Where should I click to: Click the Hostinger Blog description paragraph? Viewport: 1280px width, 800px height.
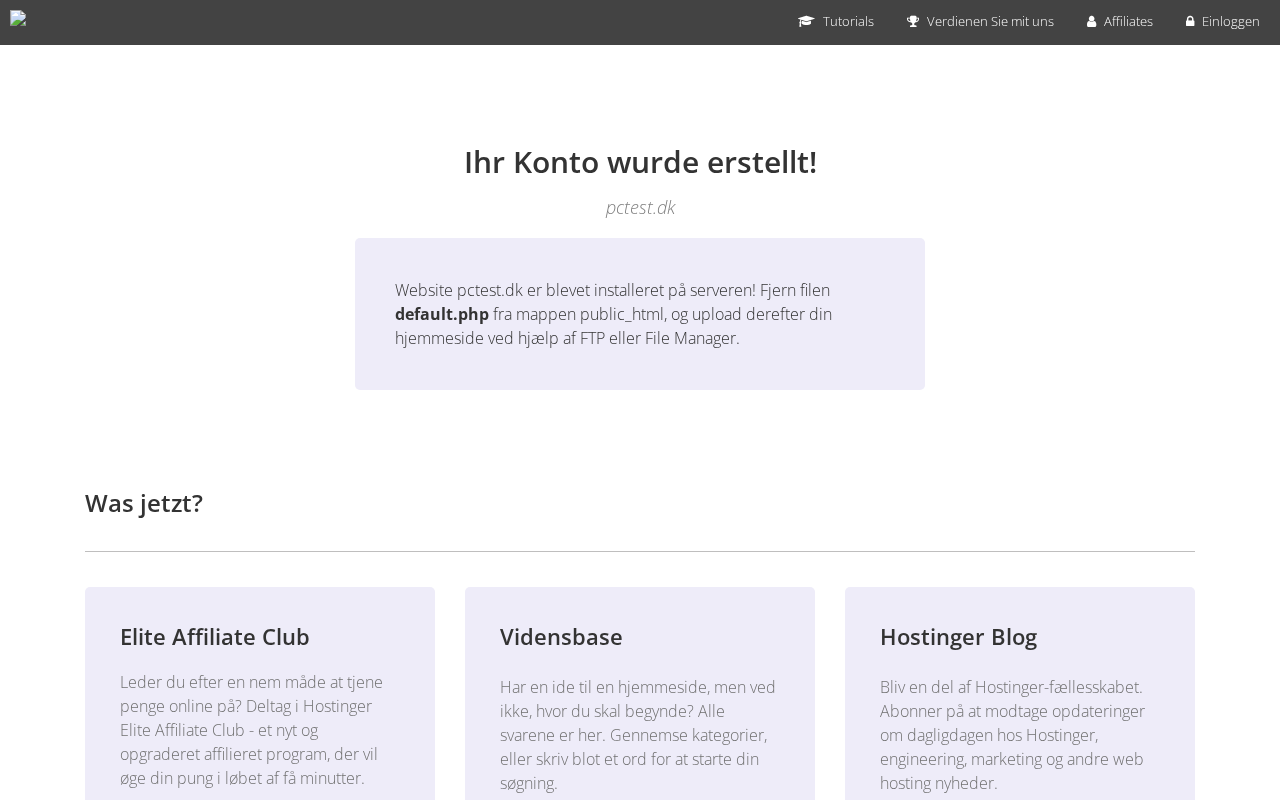coord(1013,735)
